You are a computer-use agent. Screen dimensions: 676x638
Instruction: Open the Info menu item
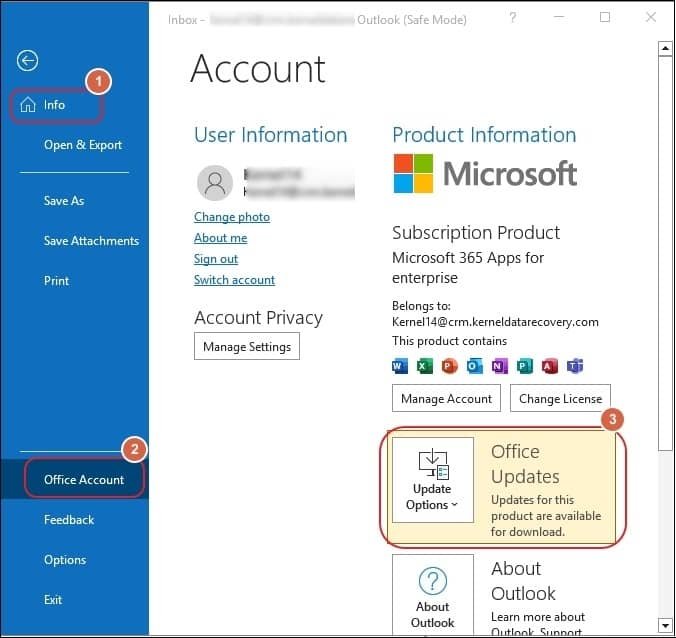[57, 105]
